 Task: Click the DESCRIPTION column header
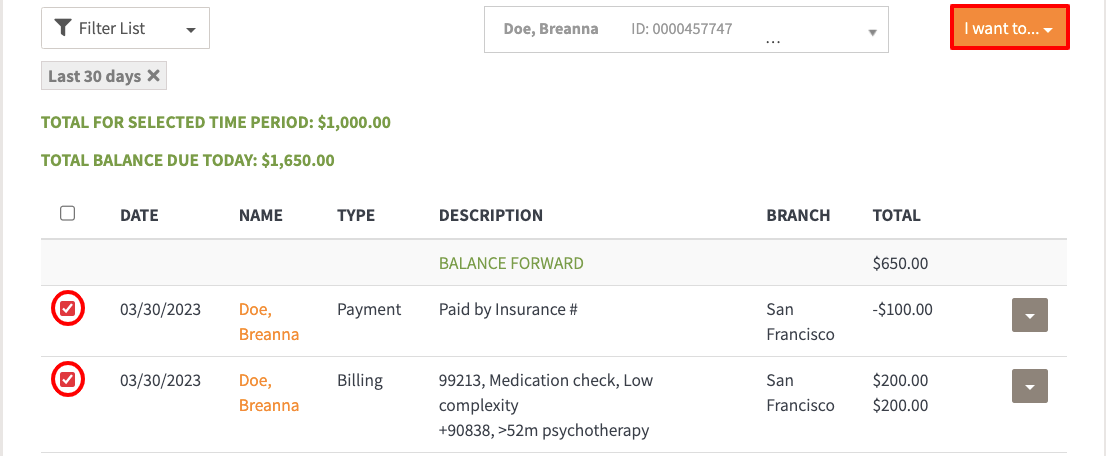(490, 215)
